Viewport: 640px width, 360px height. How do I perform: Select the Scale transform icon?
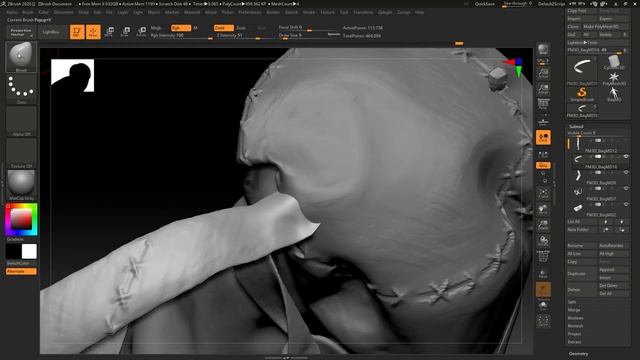[x=125, y=32]
